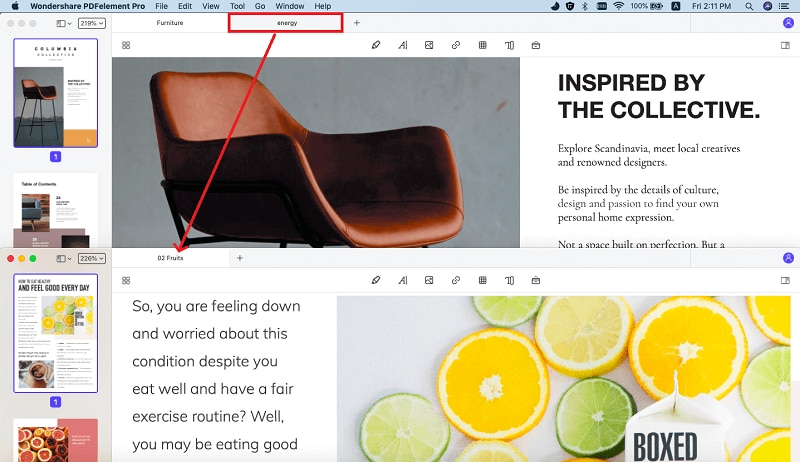800x462 pixels.
Task: Open the sidebar layout dropdown in the Furniture window
Action: (64, 23)
